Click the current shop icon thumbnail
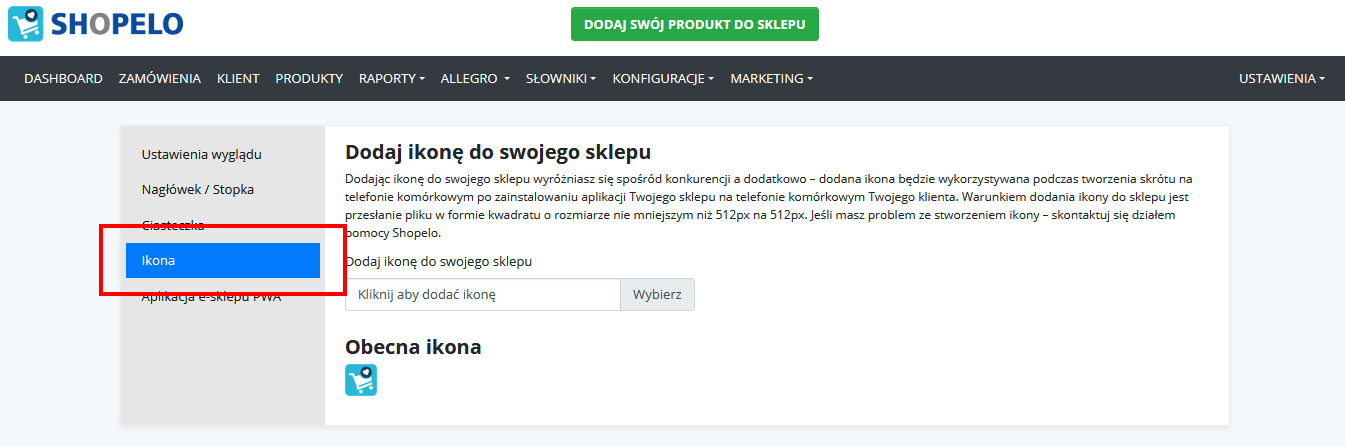 (x=361, y=380)
